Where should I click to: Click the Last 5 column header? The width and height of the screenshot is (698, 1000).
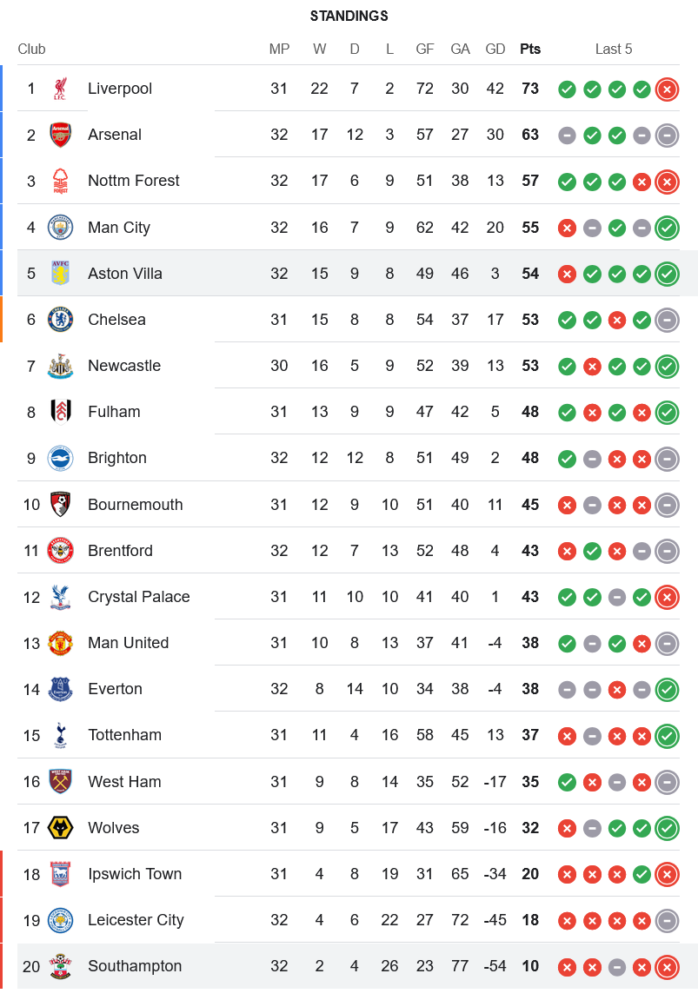point(613,49)
